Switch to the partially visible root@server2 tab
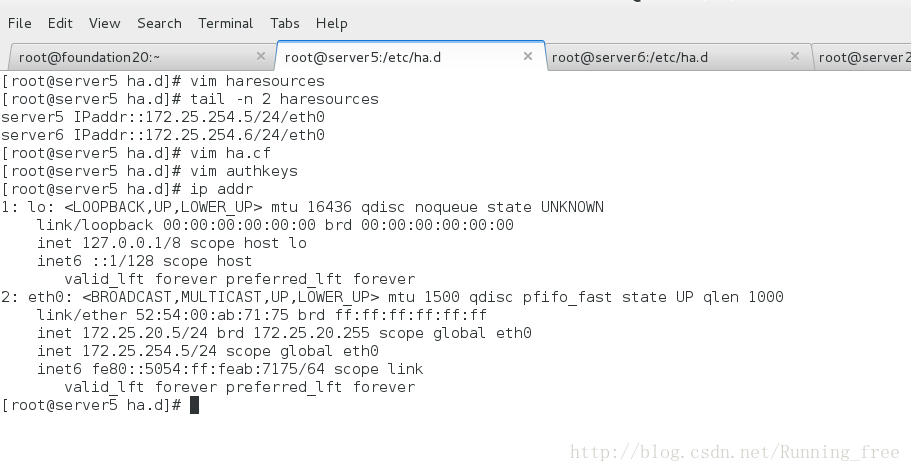 863,57
